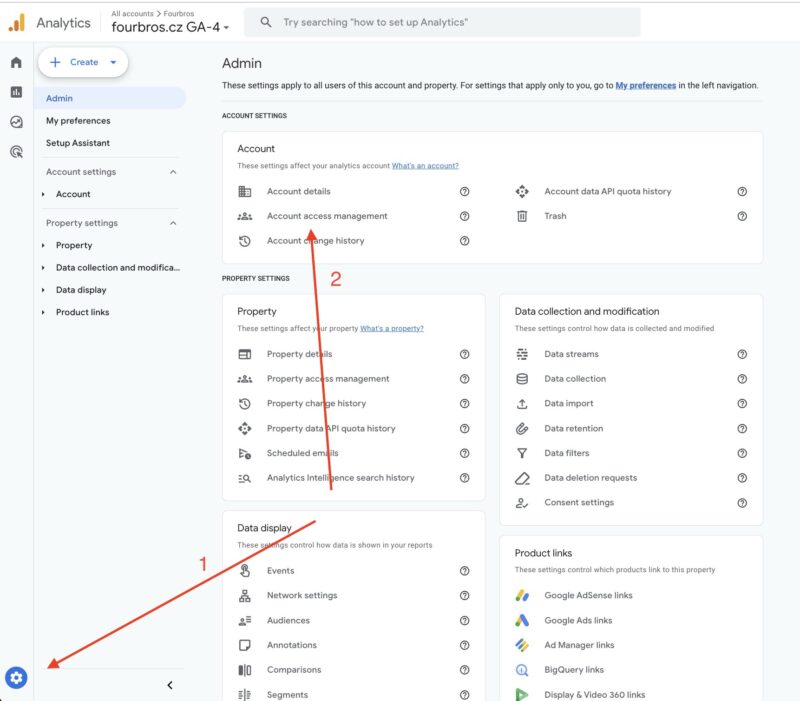Click the BigQuery links icon
The width and height of the screenshot is (800, 701).
(x=522, y=670)
